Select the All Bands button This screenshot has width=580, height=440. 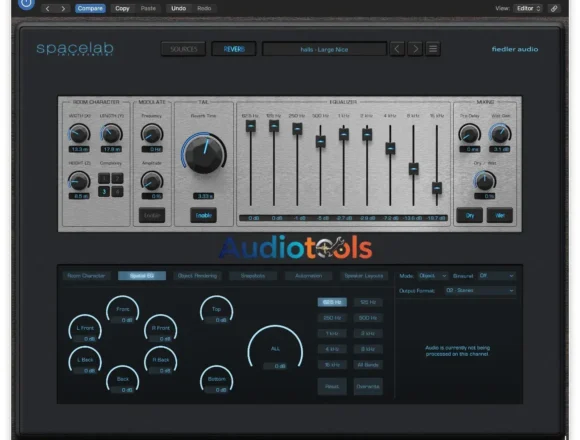coord(368,365)
